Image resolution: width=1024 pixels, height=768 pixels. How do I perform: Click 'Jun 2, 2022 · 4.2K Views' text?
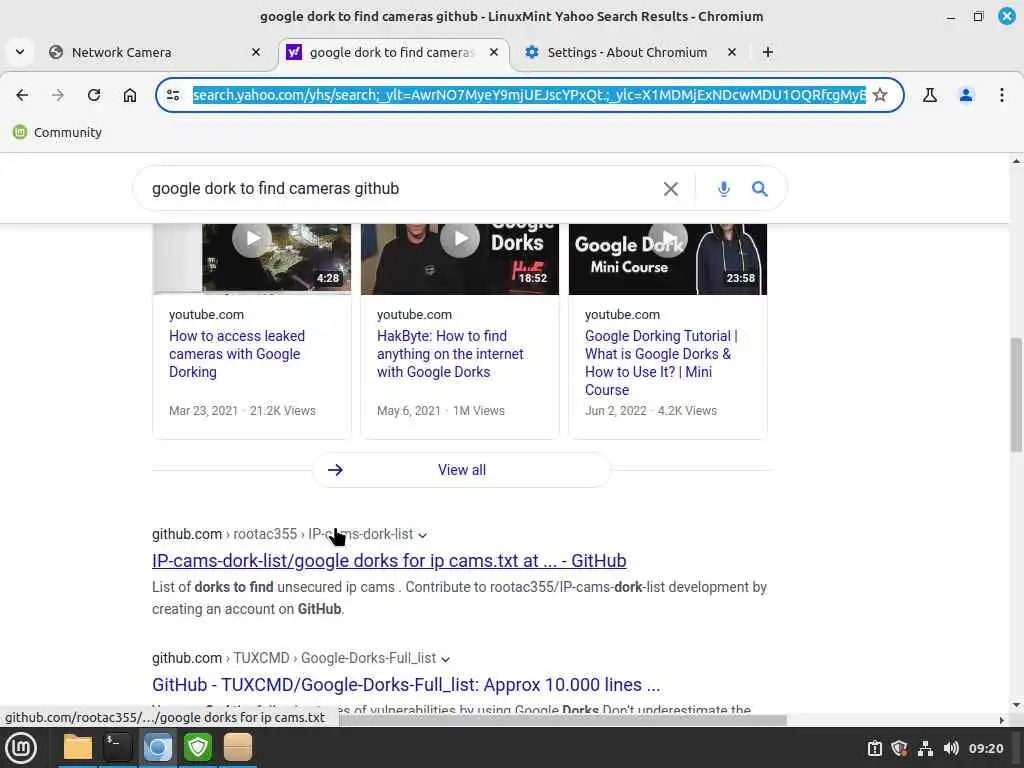point(650,411)
